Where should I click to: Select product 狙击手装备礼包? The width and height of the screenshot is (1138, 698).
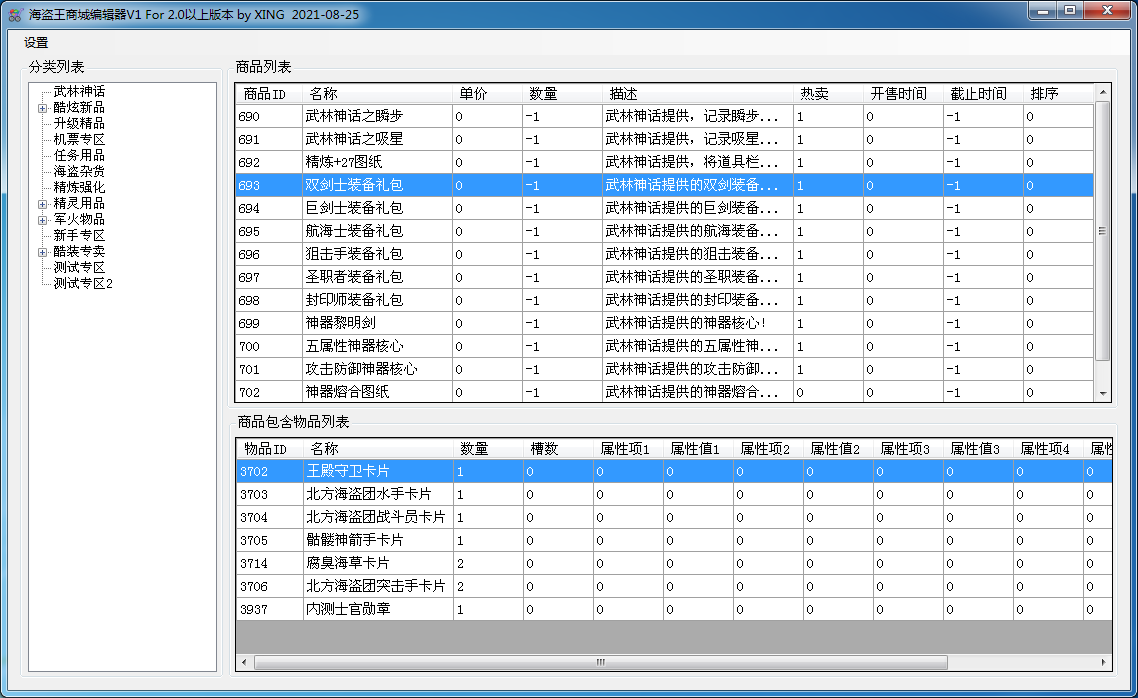tap(665, 255)
